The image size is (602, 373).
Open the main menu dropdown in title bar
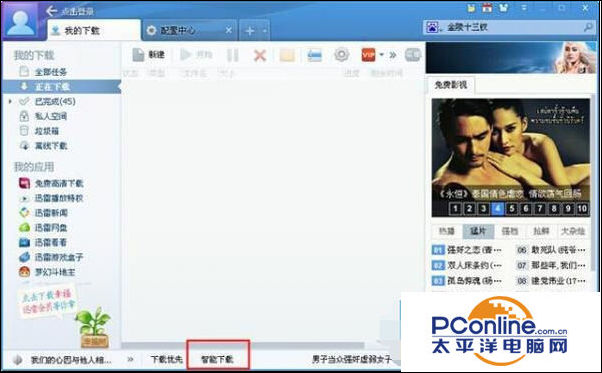point(524,7)
